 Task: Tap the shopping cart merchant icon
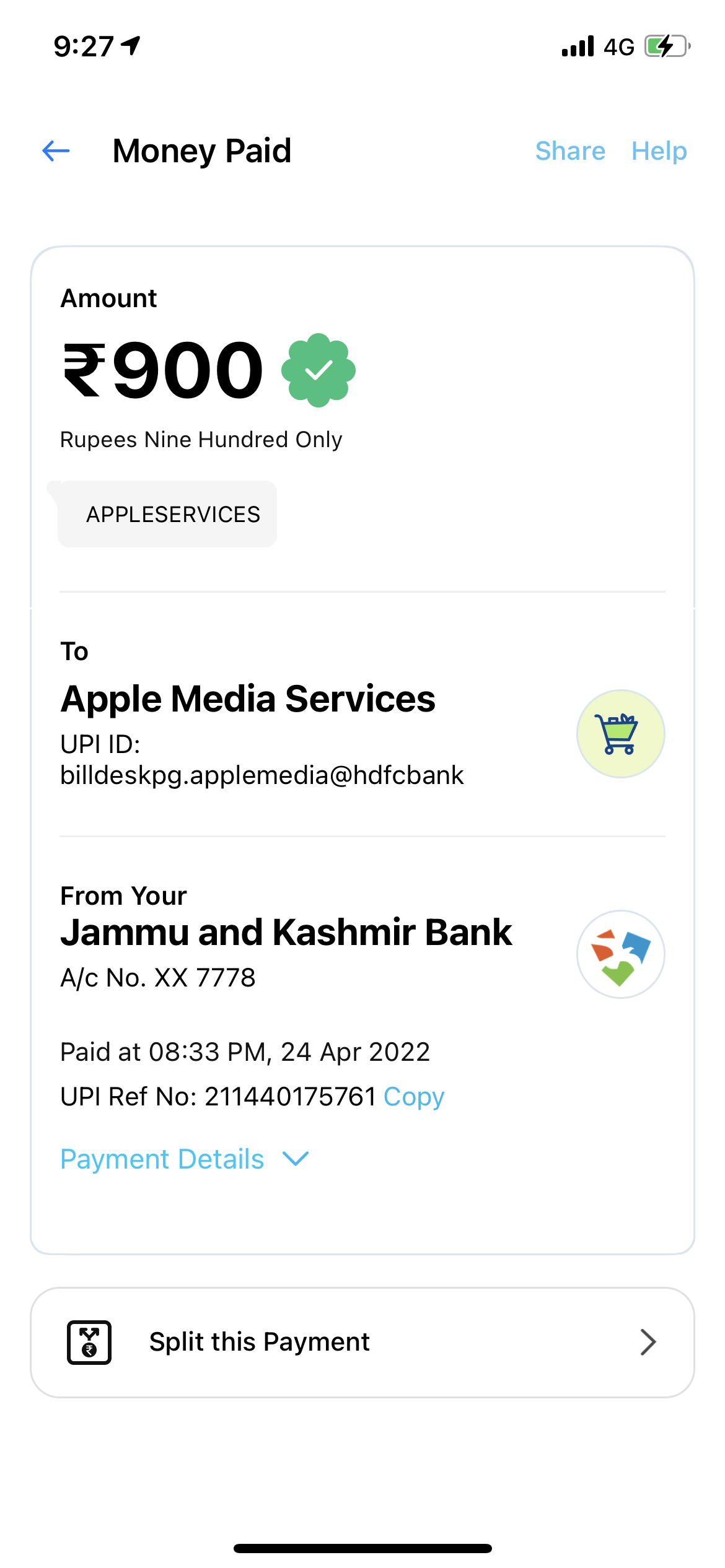(620, 734)
